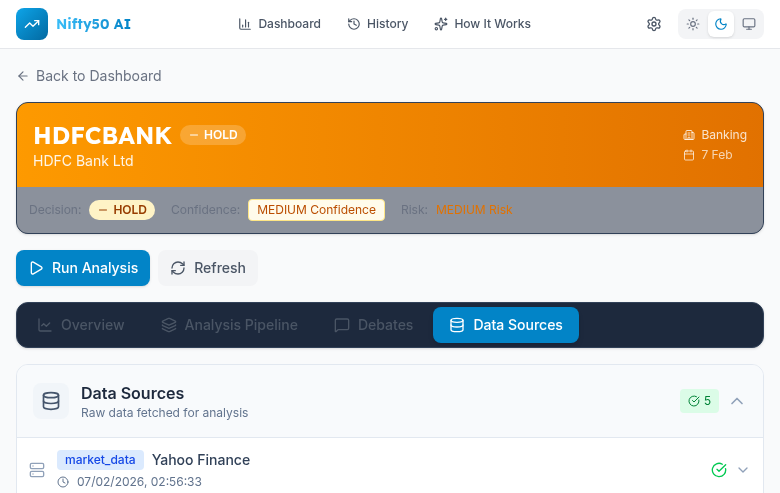780x493 pixels.
Task: Click the green check status on Yahoo Finance
Action: [718, 470]
